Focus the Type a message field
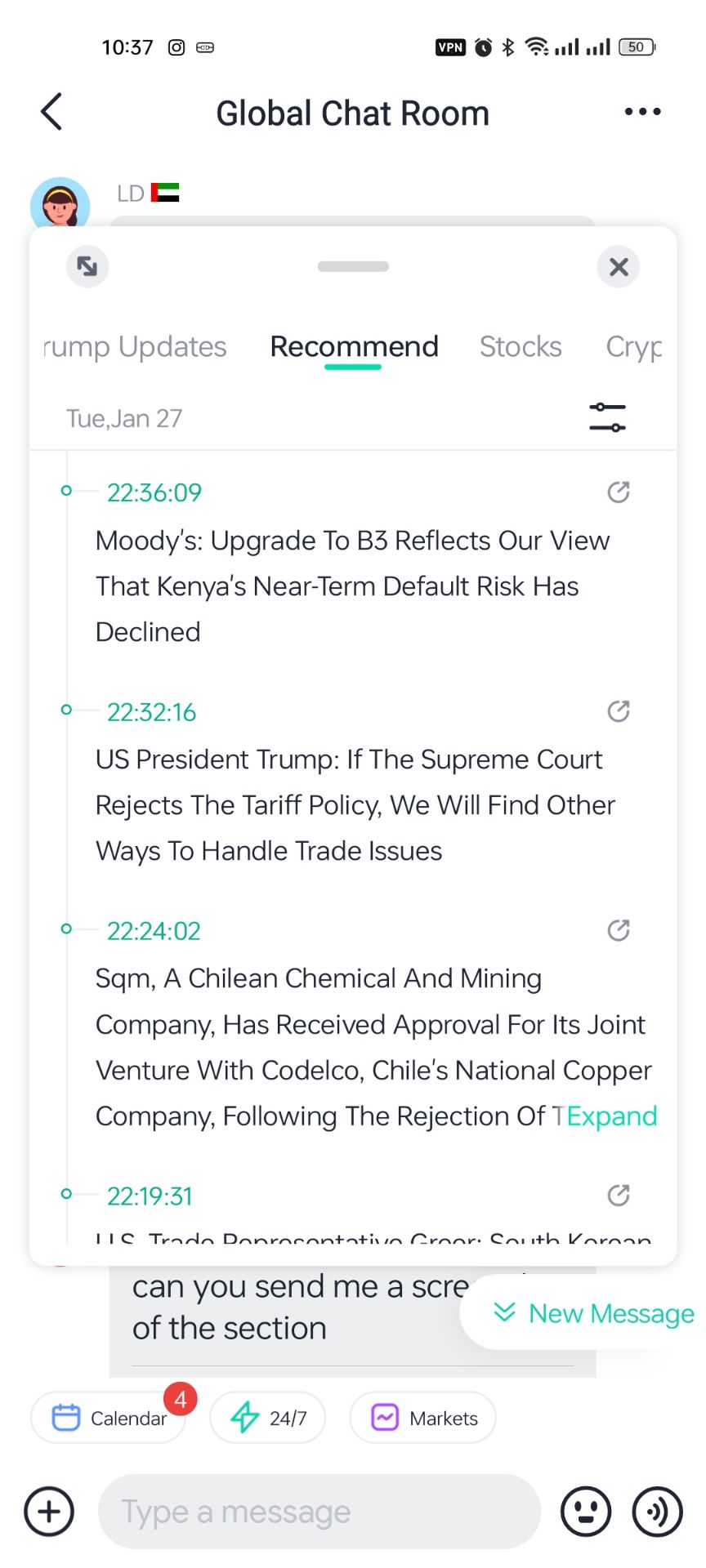Viewport: 706px width, 1568px height. click(319, 1512)
